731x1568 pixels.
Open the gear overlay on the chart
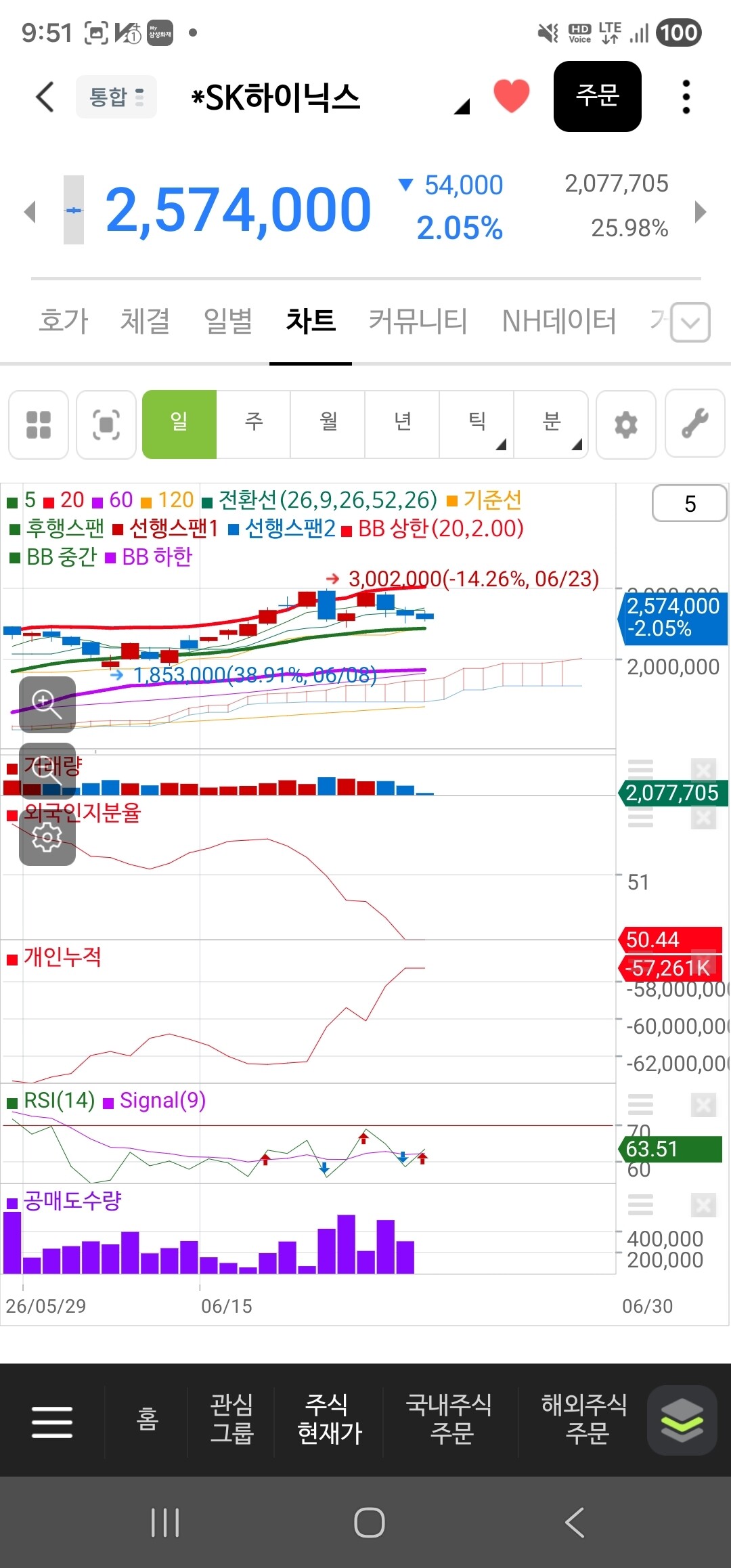coord(47,837)
